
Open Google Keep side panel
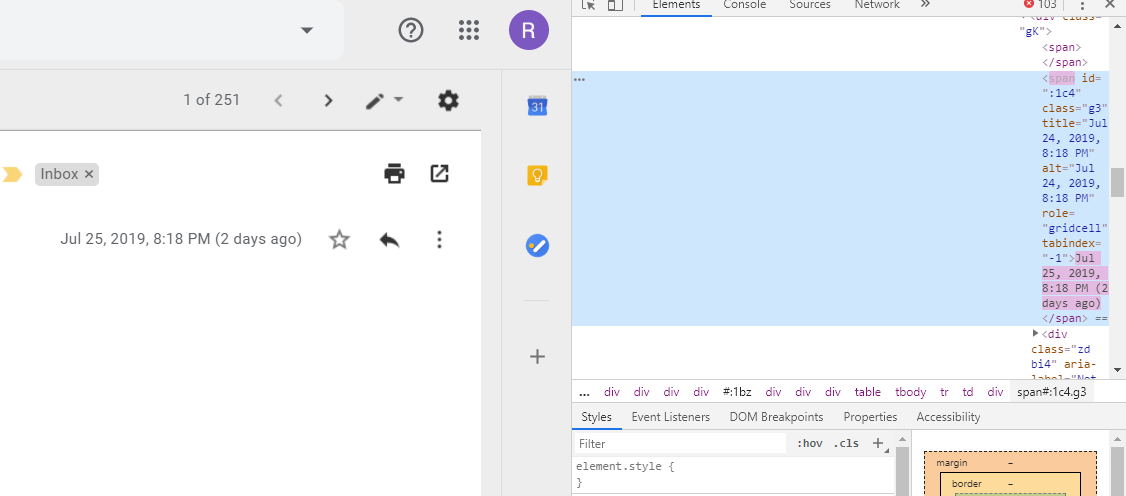point(537,176)
